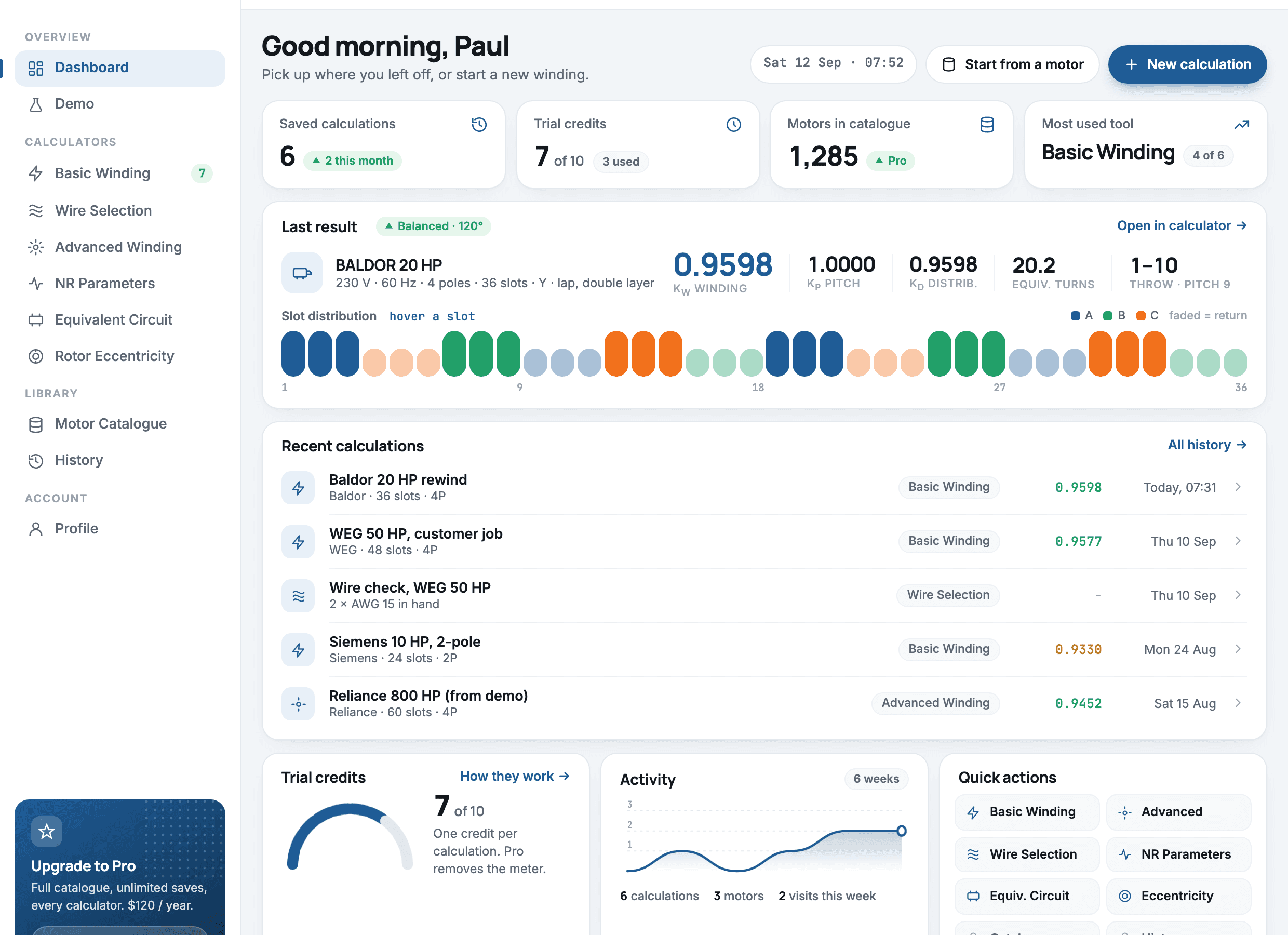The width and height of the screenshot is (1288, 935).
Task: Click the History clock icon in sidebar
Action: (x=36, y=461)
